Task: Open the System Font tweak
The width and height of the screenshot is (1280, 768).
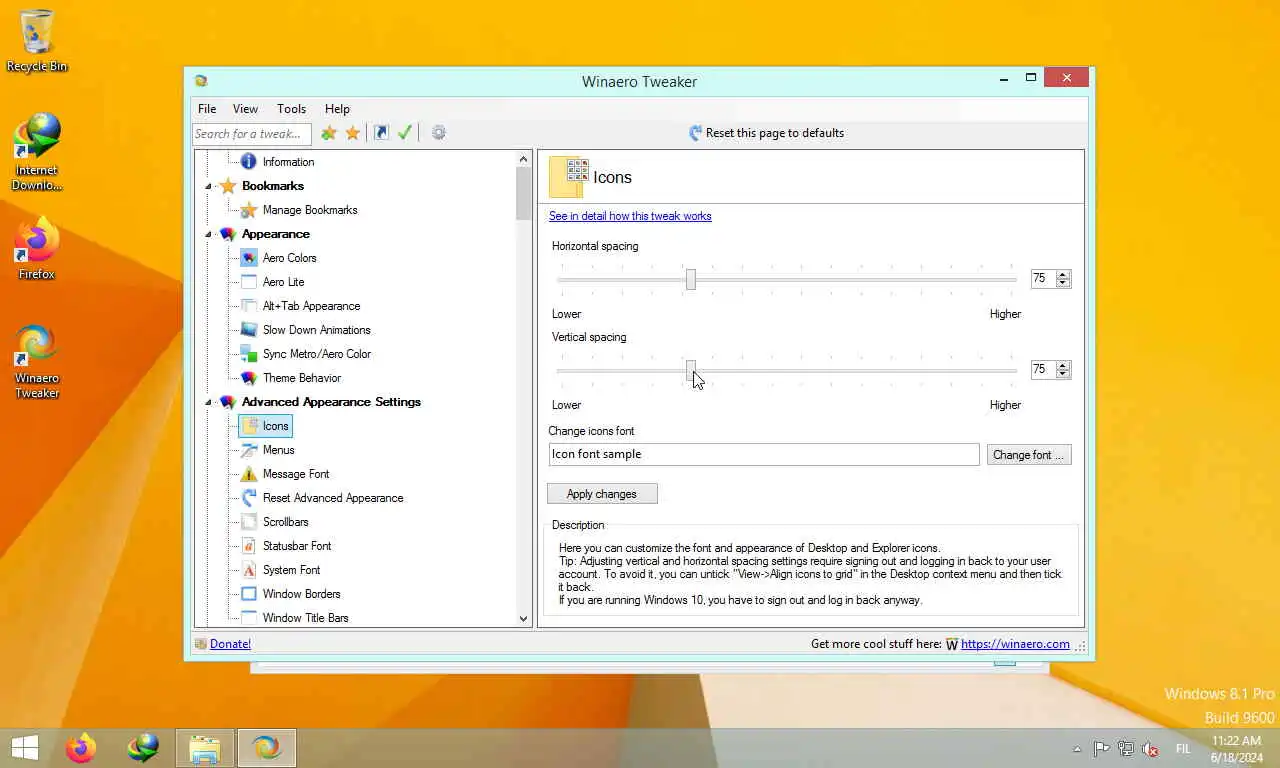Action: click(291, 570)
